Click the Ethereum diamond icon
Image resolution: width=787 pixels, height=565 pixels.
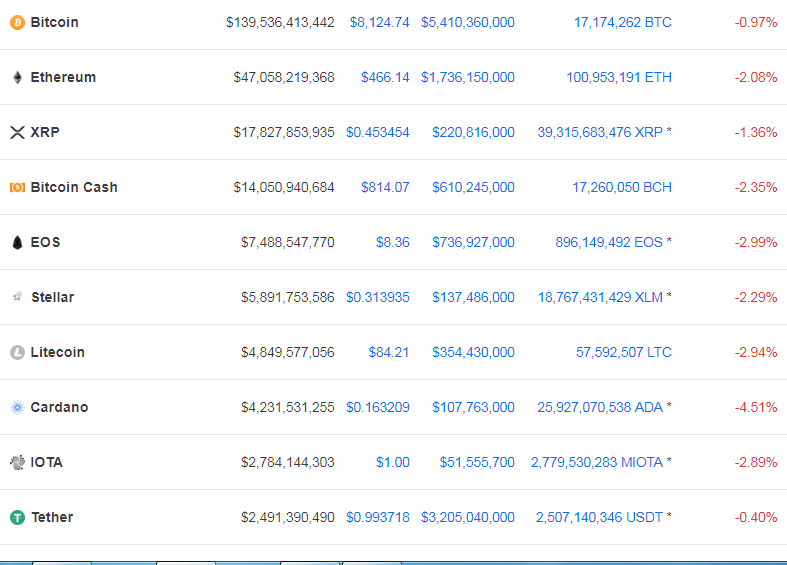17,77
